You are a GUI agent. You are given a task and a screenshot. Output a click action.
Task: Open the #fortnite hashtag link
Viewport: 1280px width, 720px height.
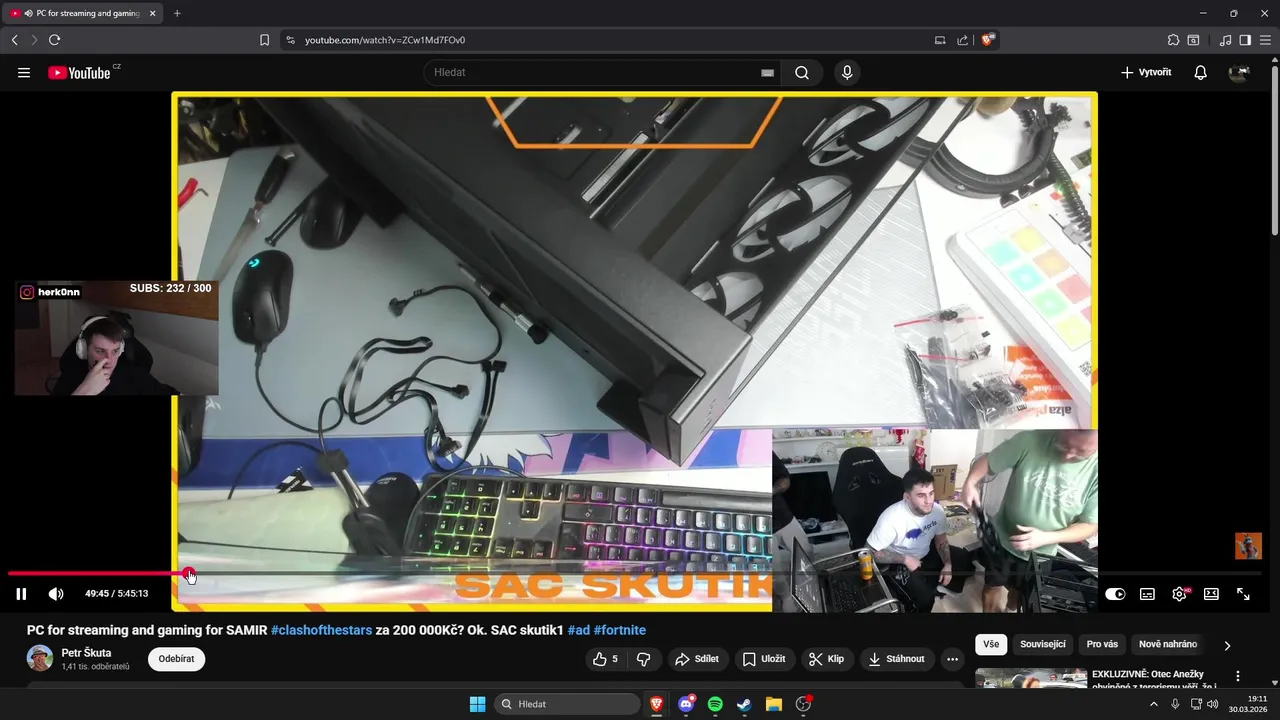click(619, 630)
